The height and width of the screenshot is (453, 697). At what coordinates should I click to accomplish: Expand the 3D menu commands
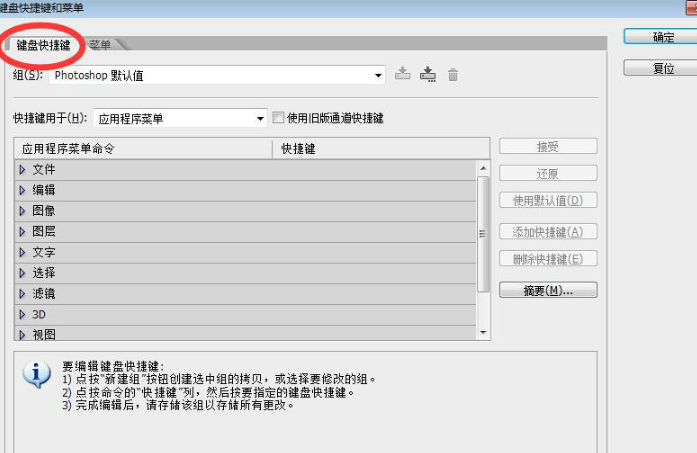point(22,314)
